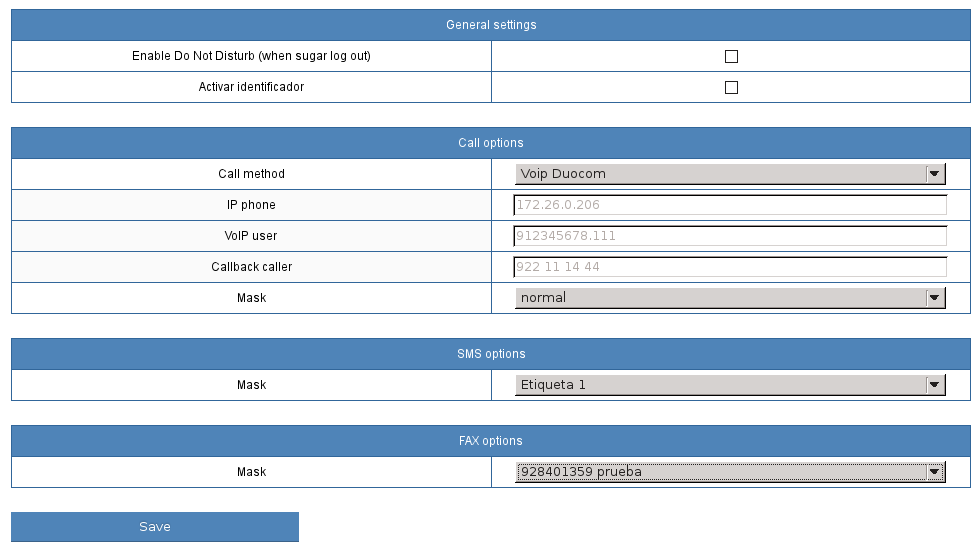Click the Call method label
This screenshot has height=547, width=977.
(x=251, y=174)
